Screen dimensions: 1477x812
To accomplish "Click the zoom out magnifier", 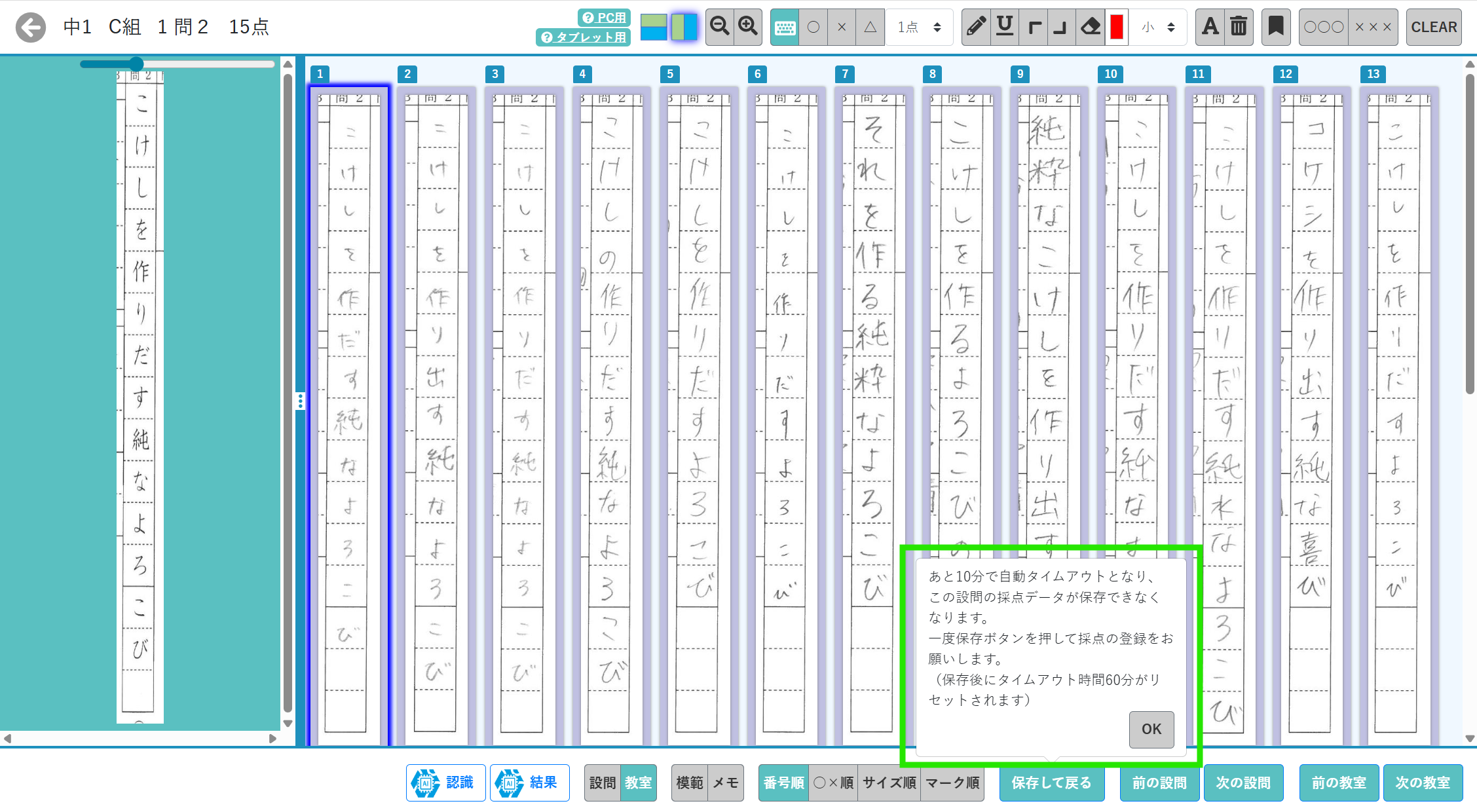I will point(720,27).
